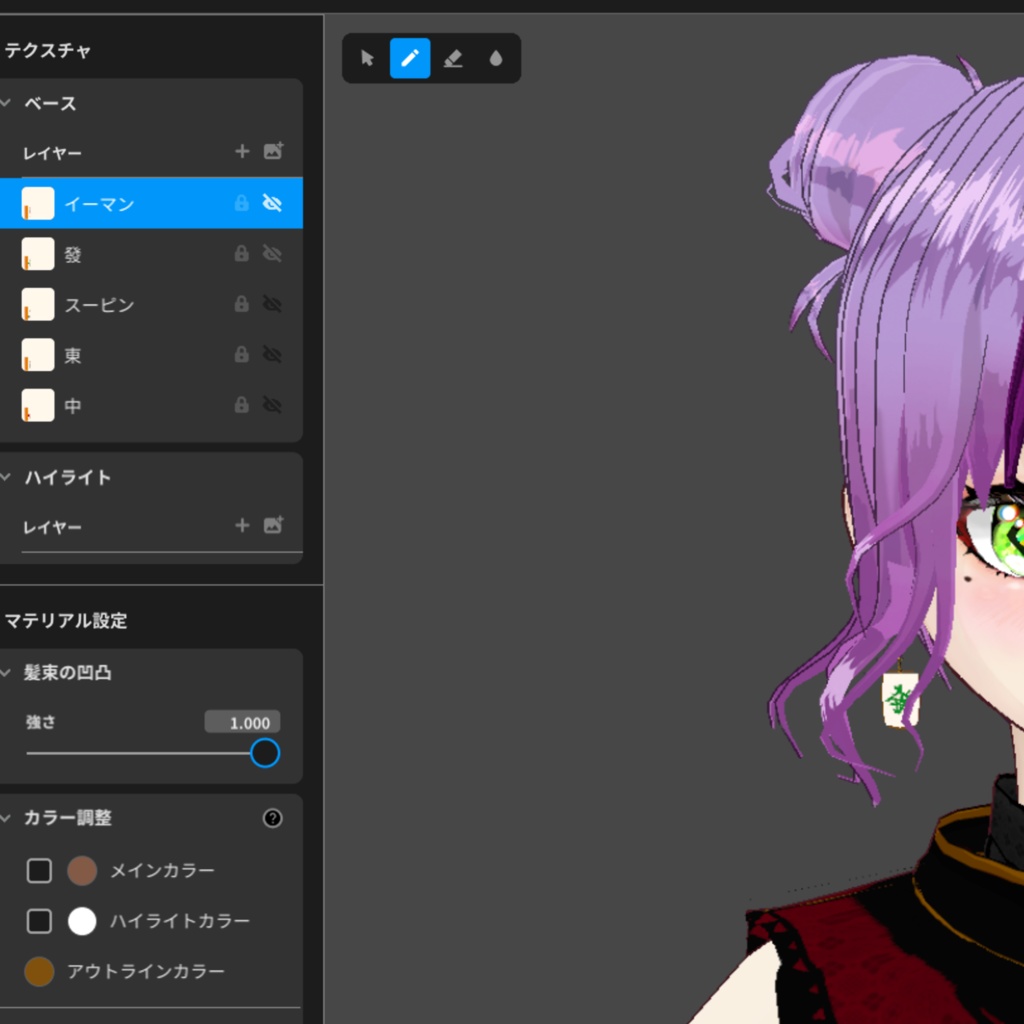The height and width of the screenshot is (1024, 1024).
Task: Click the lock icon on the 中 layer
Action: tap(240, 405)
